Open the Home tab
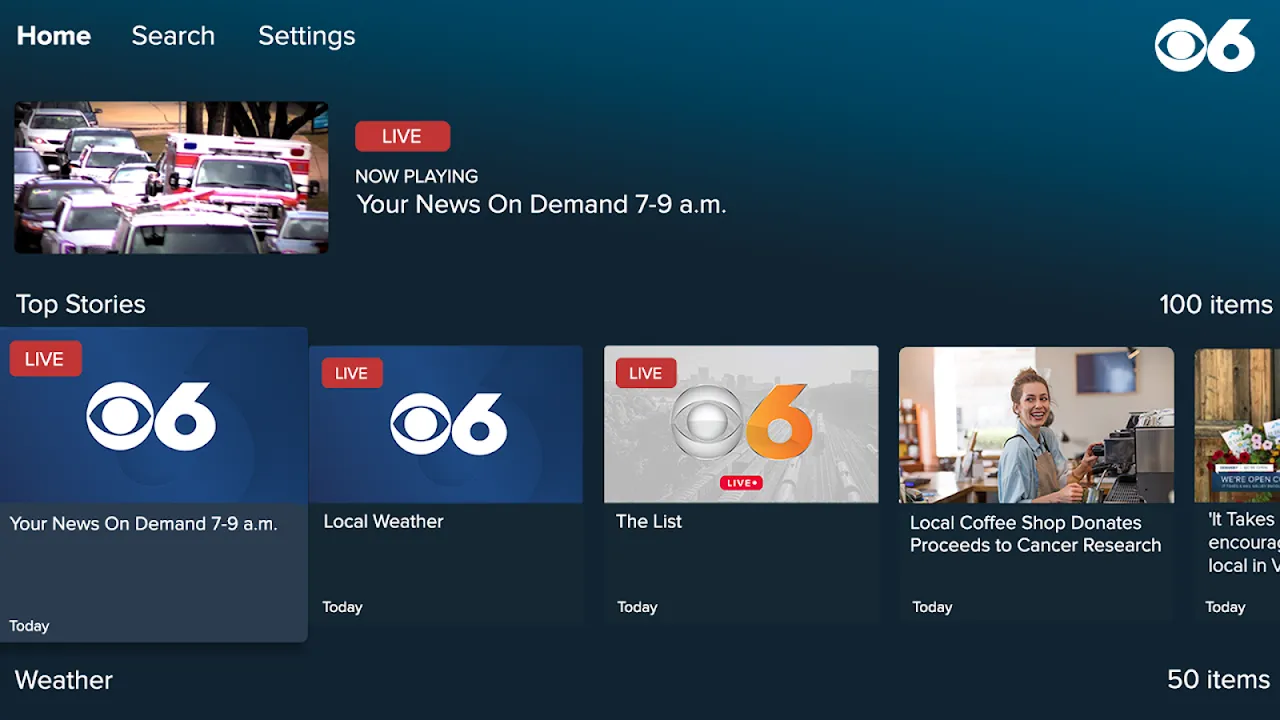This screenshot has width=1280, height=720. [x=54, y=36]
